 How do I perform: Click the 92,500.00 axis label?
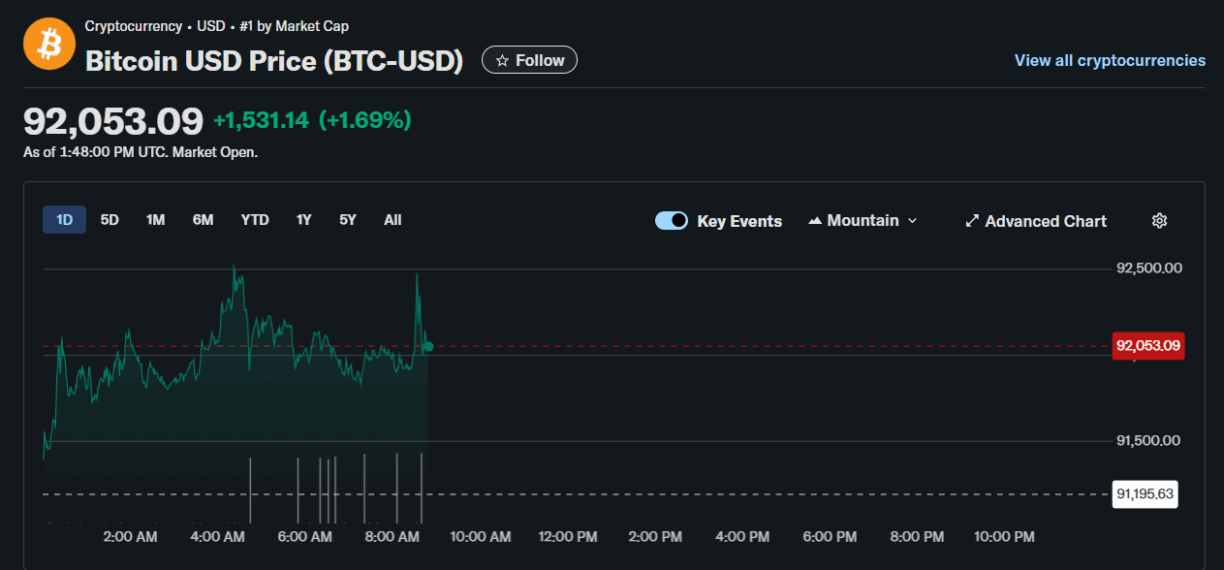click(x=1149, y=268)
